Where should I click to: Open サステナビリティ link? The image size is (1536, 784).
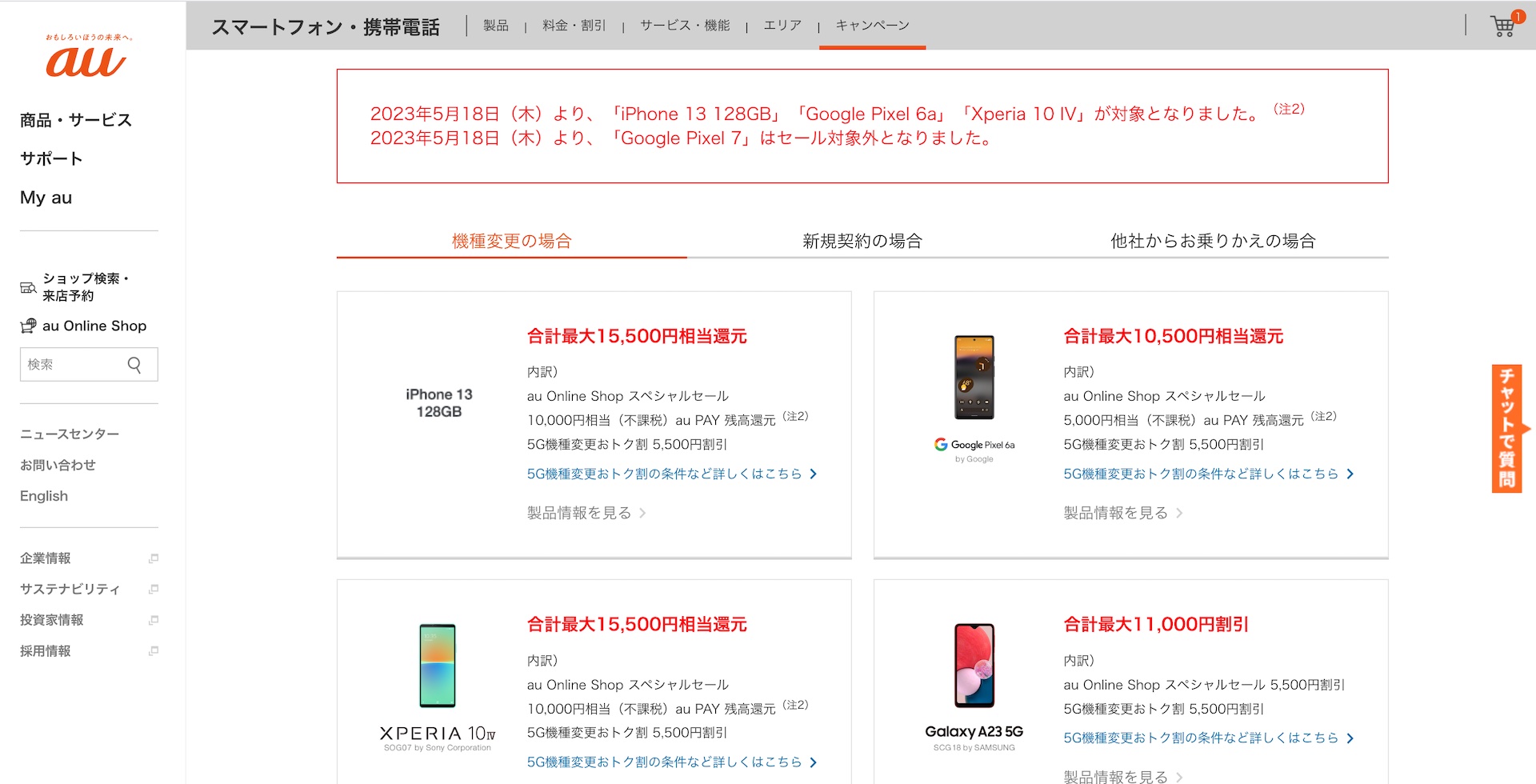point(70,590)
